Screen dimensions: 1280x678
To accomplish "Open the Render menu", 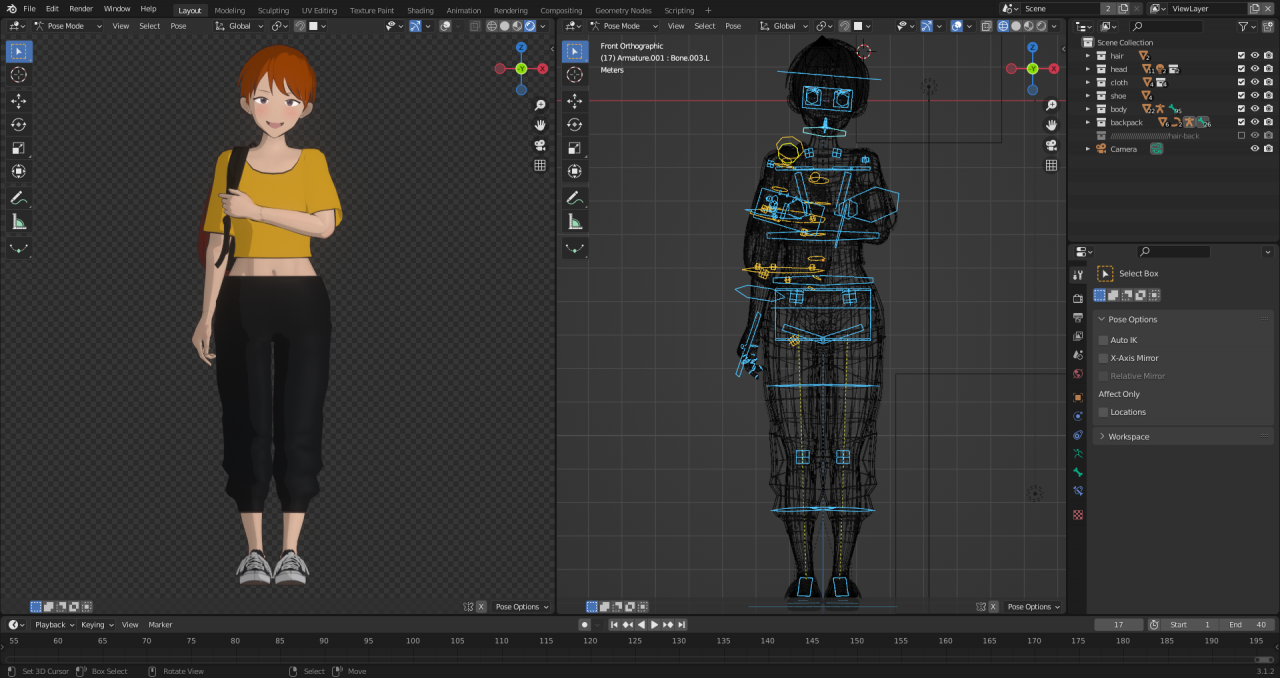I will tap(81, 9).
